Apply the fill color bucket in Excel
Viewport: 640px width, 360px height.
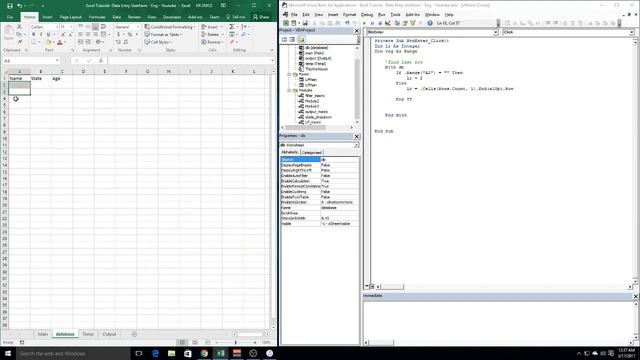point(48,42)
